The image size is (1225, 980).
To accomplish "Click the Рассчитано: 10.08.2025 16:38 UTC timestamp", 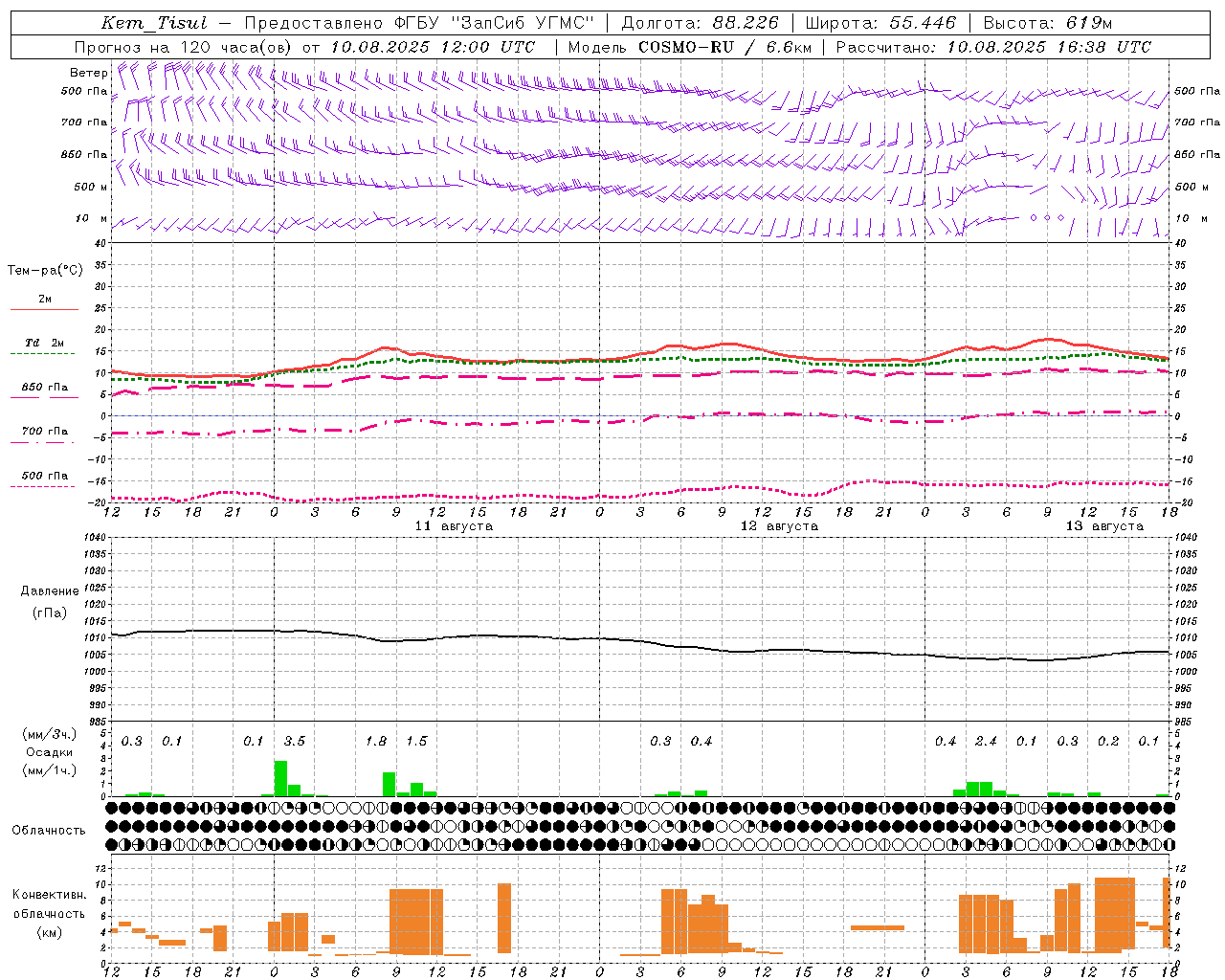I will click(x=993, y=47).
